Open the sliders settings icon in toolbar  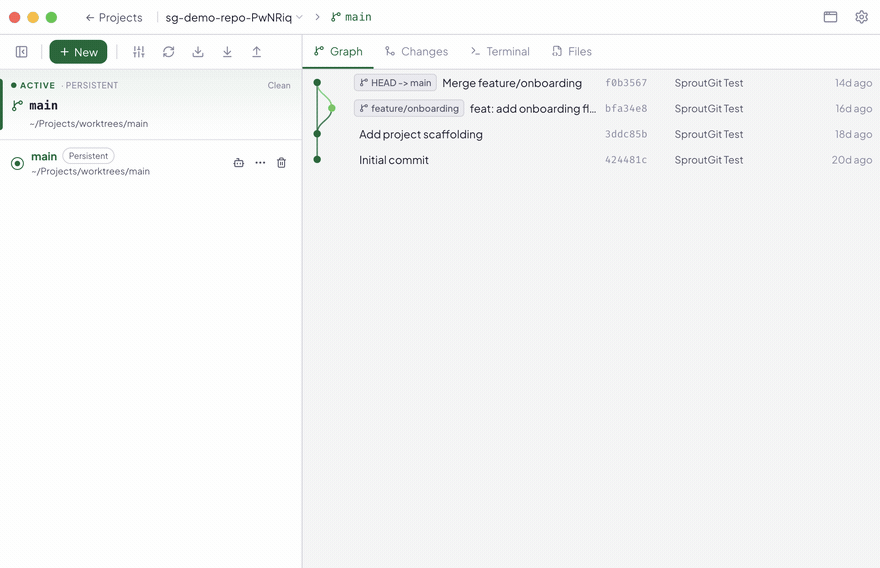(x=139, y=52)
